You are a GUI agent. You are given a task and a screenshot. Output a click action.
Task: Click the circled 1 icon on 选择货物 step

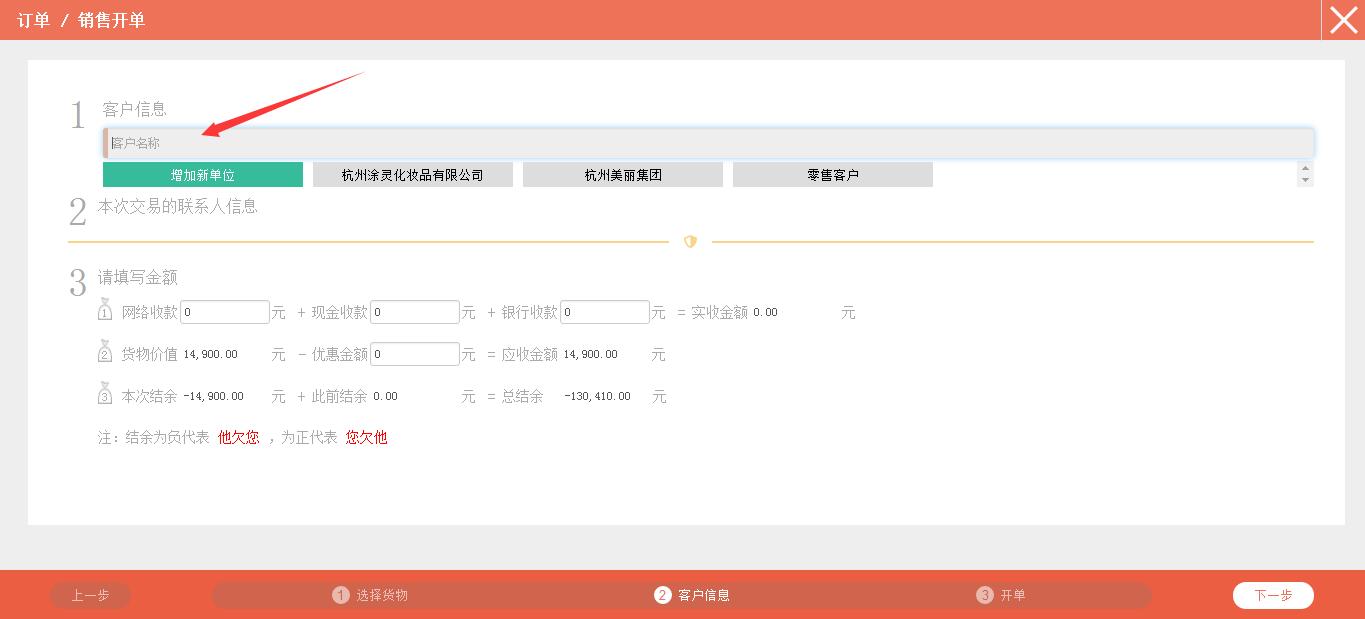341,595
